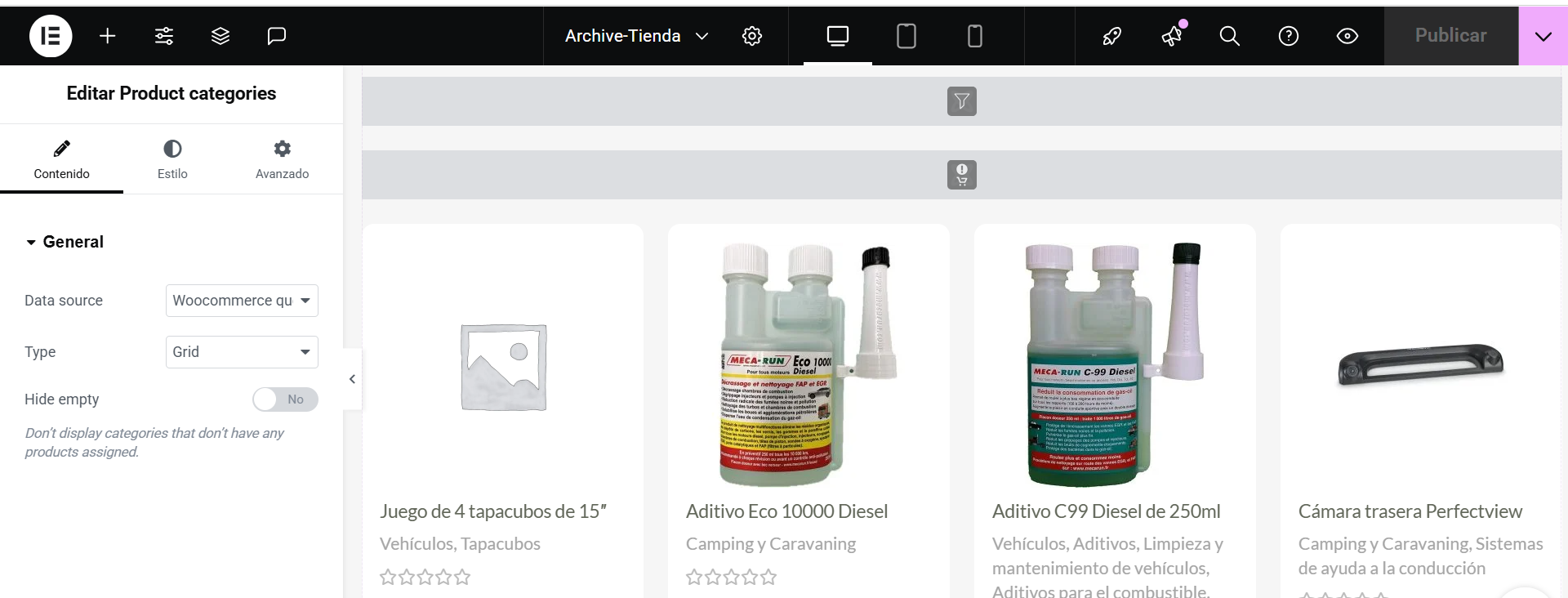Open the Data source dropdown

pos(242,301)
